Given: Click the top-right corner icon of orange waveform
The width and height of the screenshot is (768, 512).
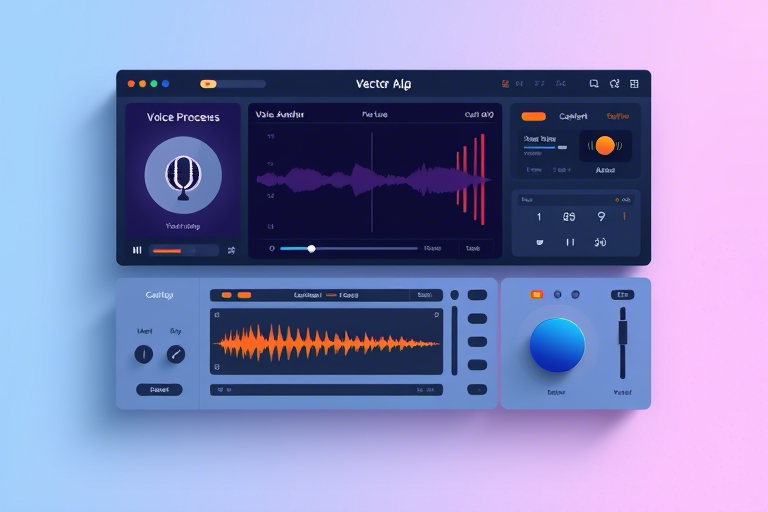Looking at the screenshot, I should [x=436, y=315].
